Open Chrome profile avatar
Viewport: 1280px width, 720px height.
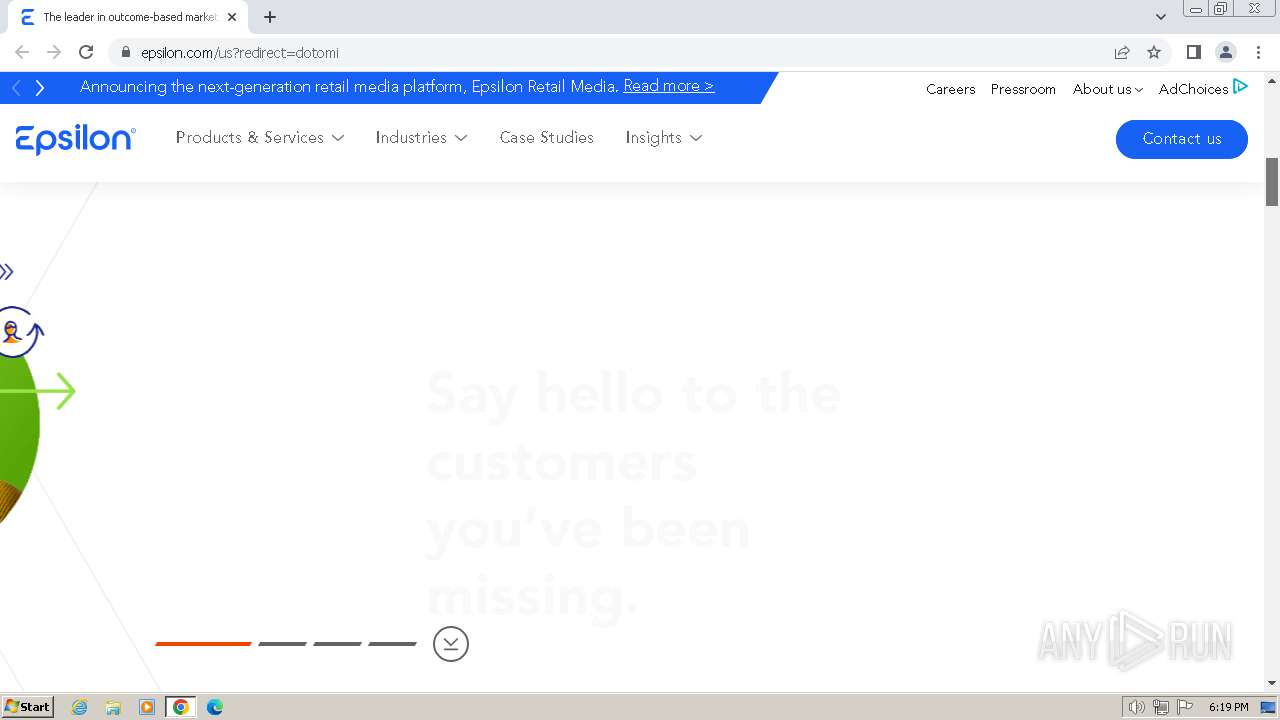(1225, 52)
